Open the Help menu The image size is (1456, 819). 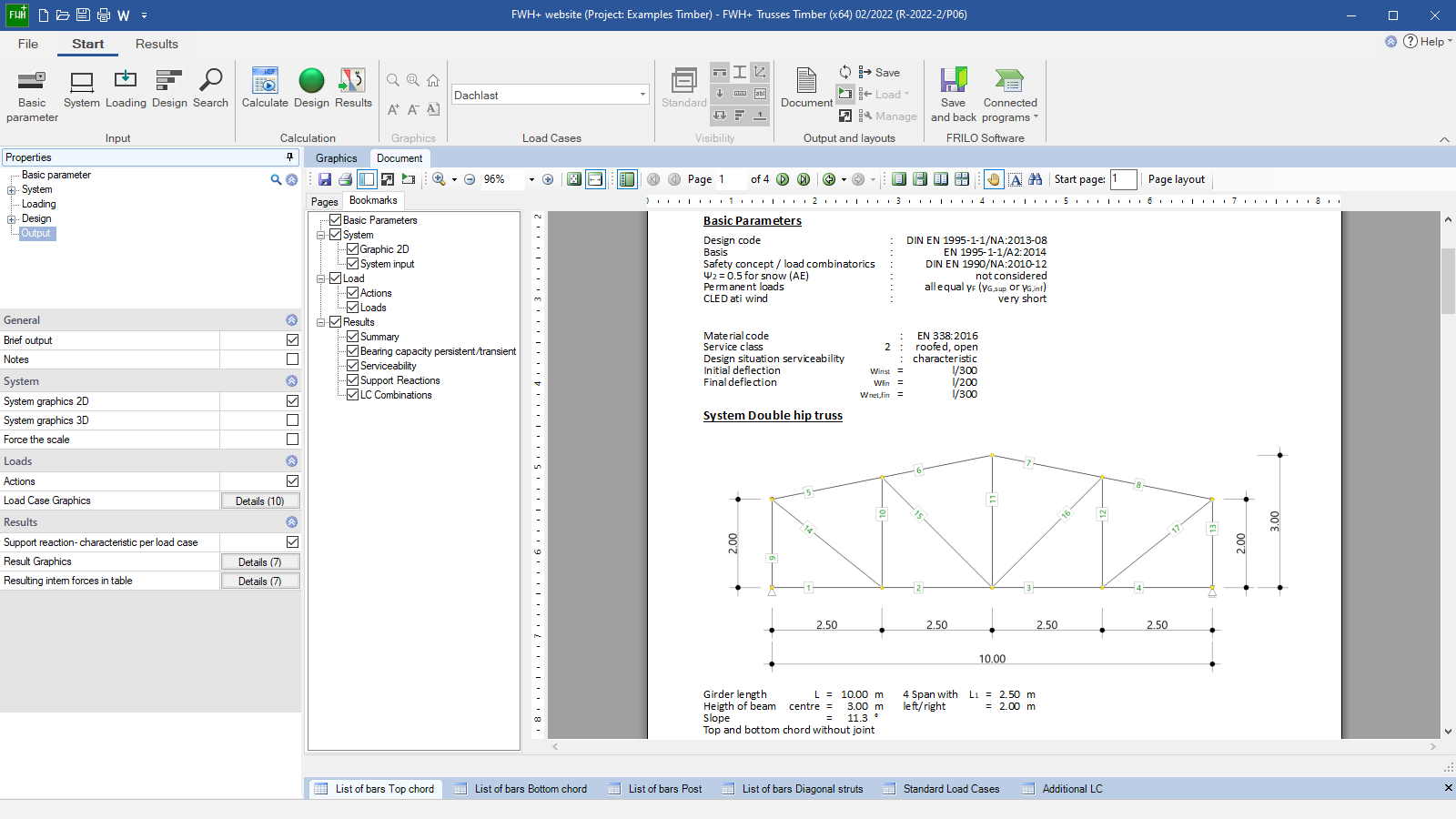(x=1427, y=41)
